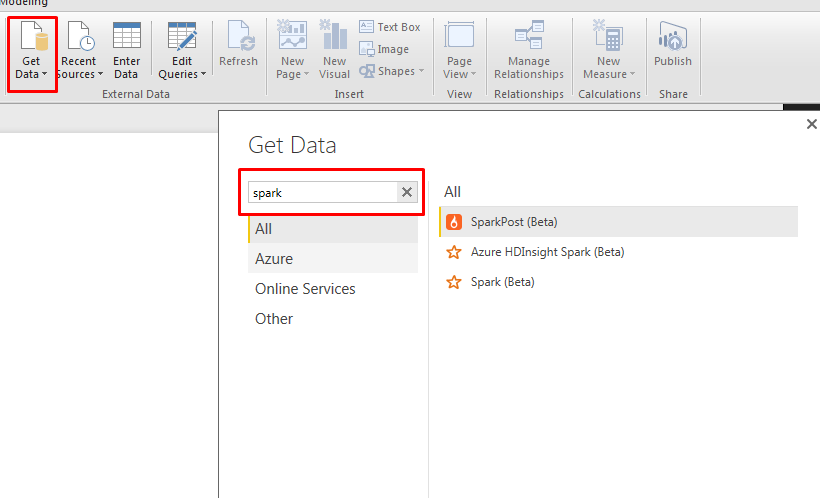Click the Get Data ribbon icon
The width and height of the screenshot is (820, 498).
[32, 40]
